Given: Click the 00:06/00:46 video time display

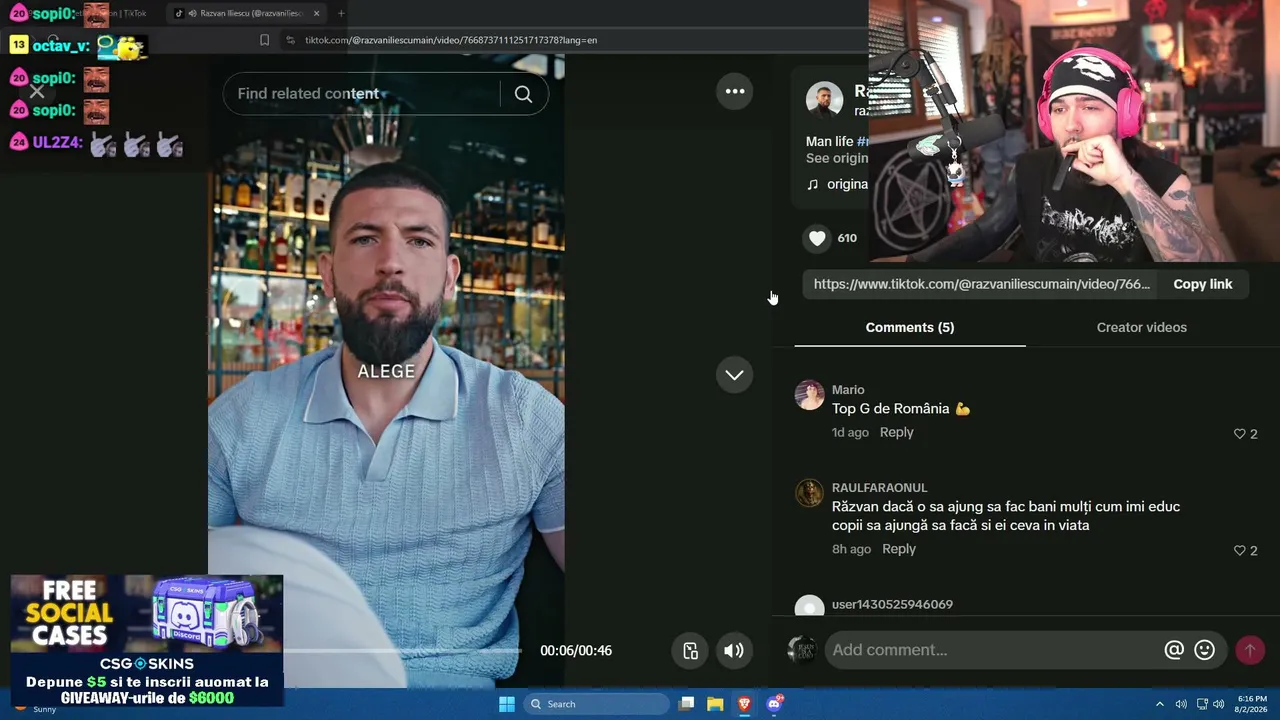Looking at the screenshot, I should tap(576, 651).
